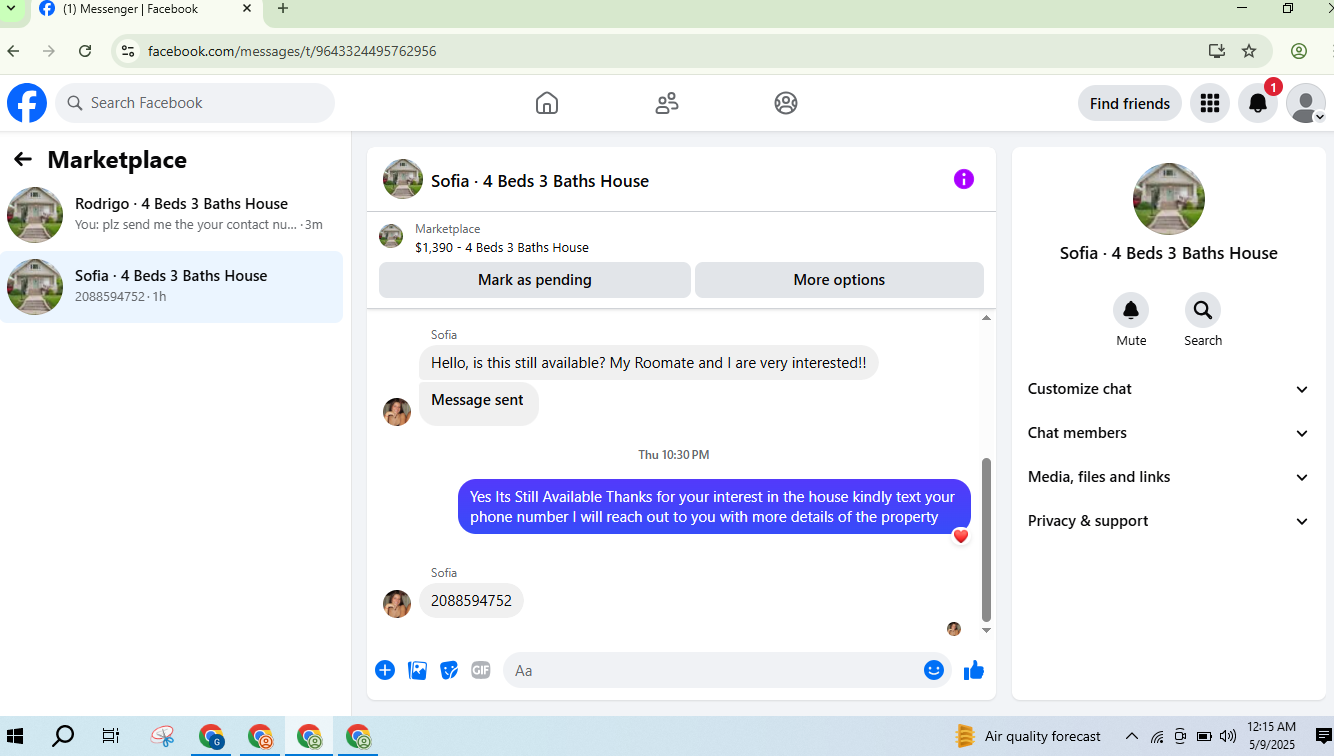The width and height of the screenshot is (1334, 756).
Task: Go to the Home feed icon
Action: pyautogui.click(x=547, y=103)
